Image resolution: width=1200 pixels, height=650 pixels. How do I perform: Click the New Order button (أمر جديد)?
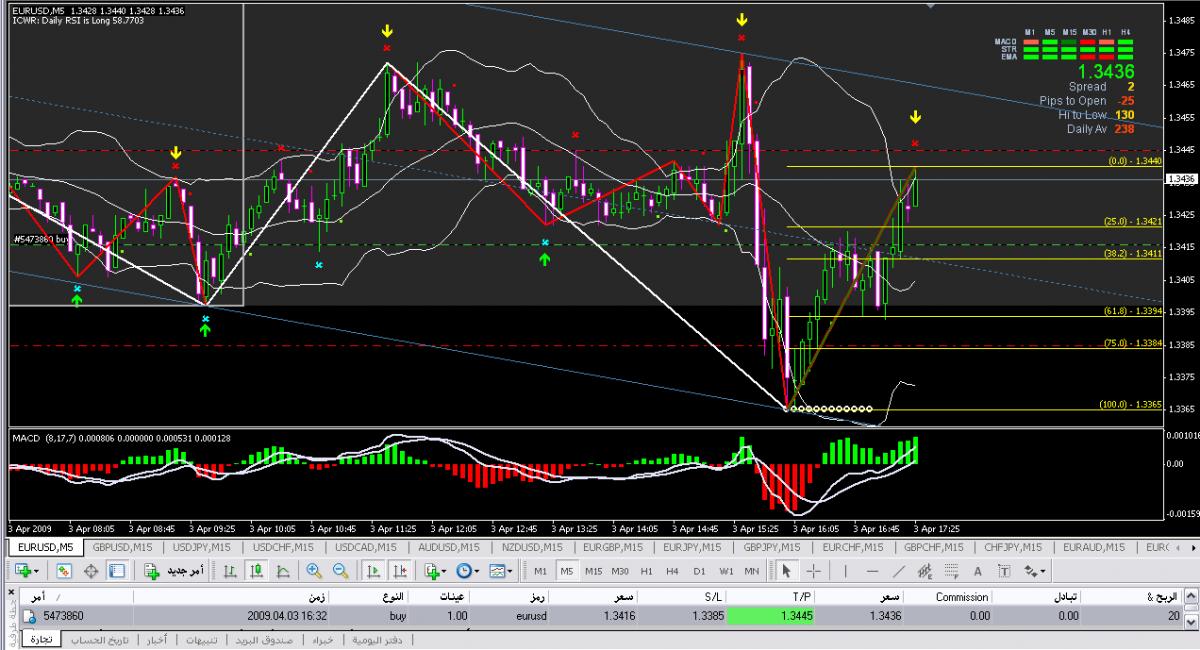175,571
